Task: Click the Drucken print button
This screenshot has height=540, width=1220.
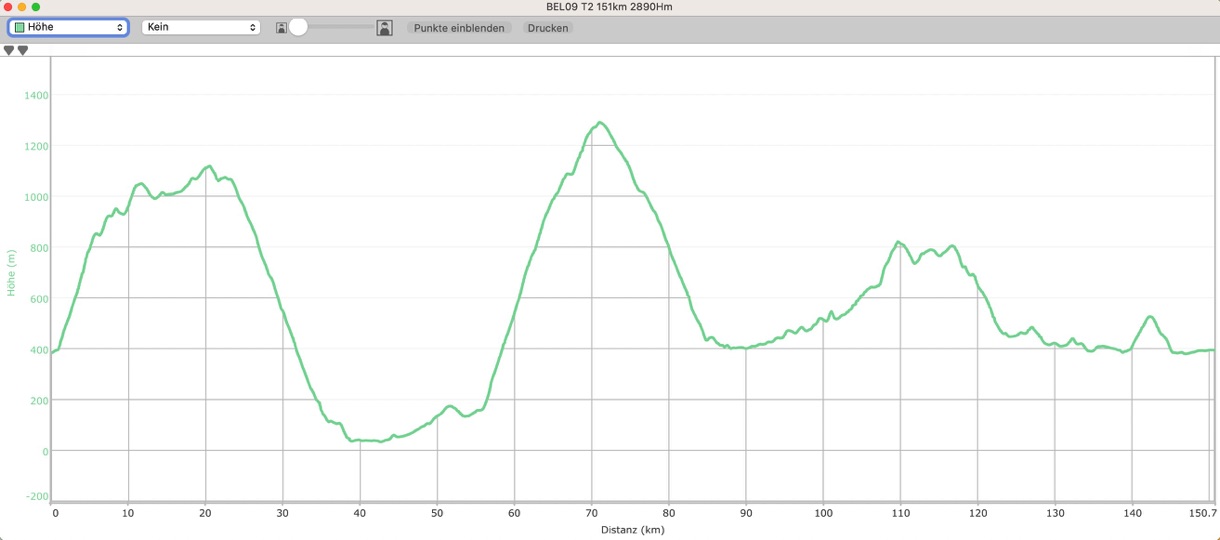Action: 548,28
